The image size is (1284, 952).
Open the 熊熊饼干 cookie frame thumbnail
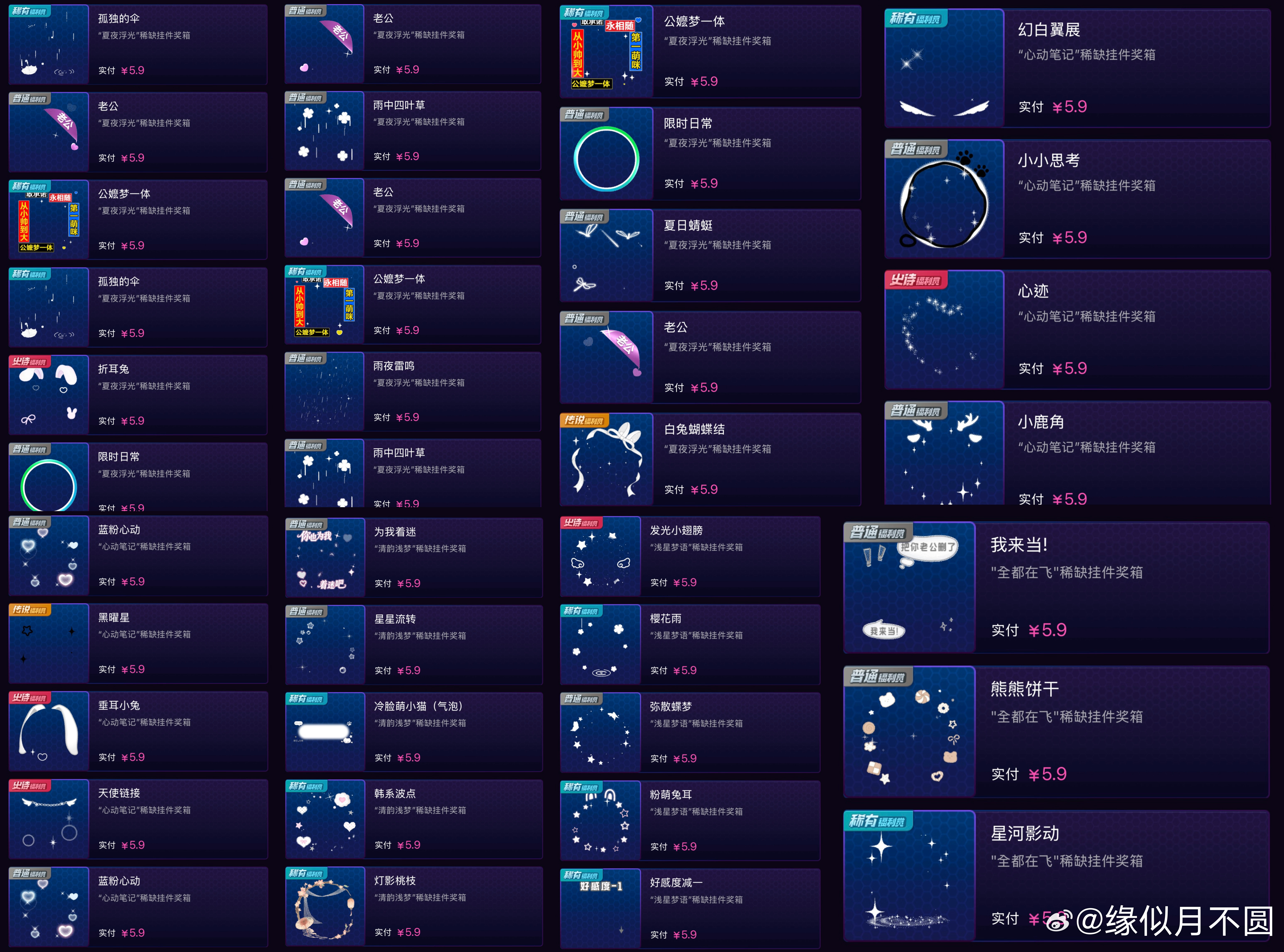pyautogui.click(x=909, y=732)
